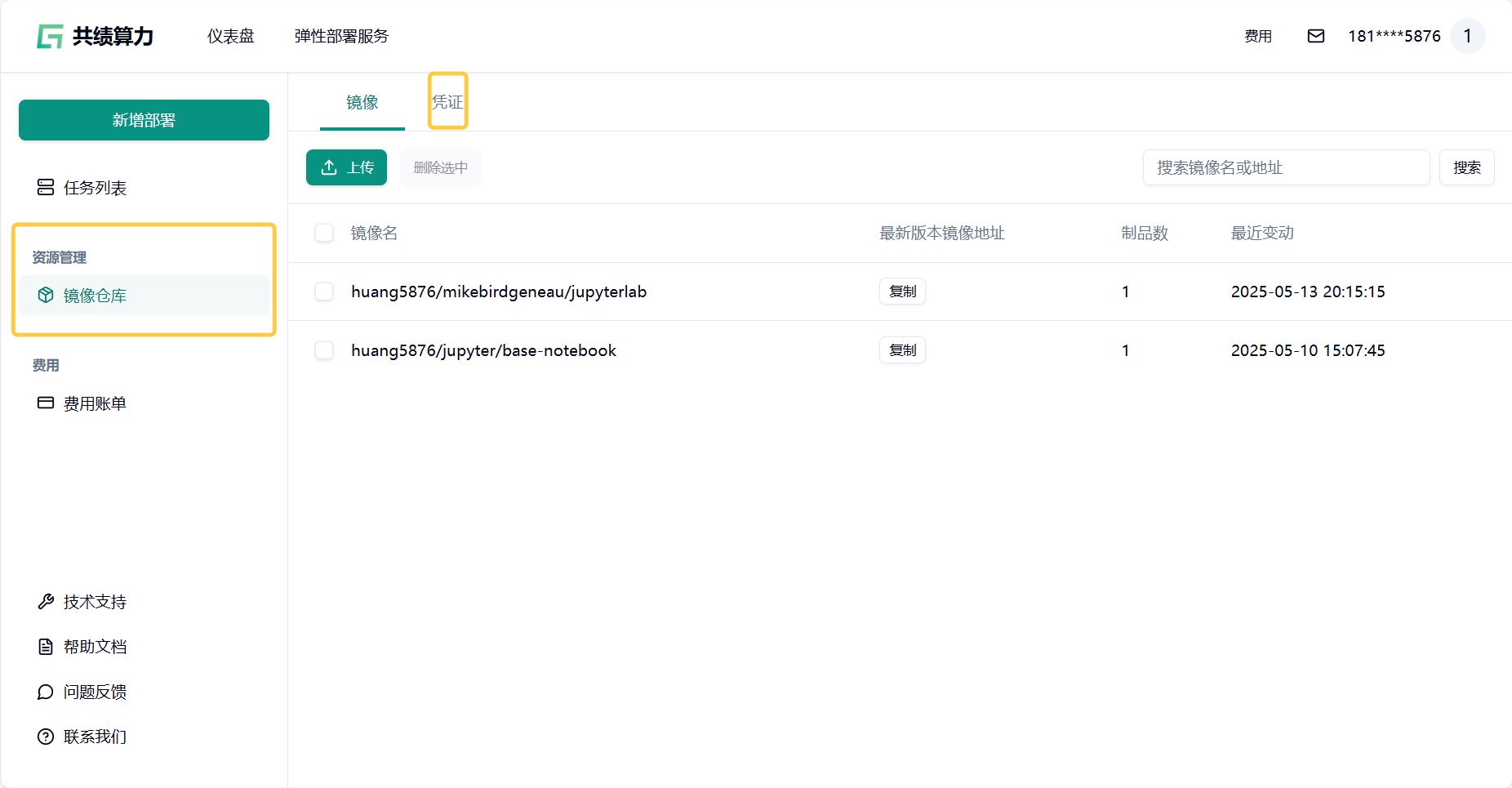Click the 联系我们 question mark icon
The height and width of the screenshot is (788, 1512).
coord(46,737)
